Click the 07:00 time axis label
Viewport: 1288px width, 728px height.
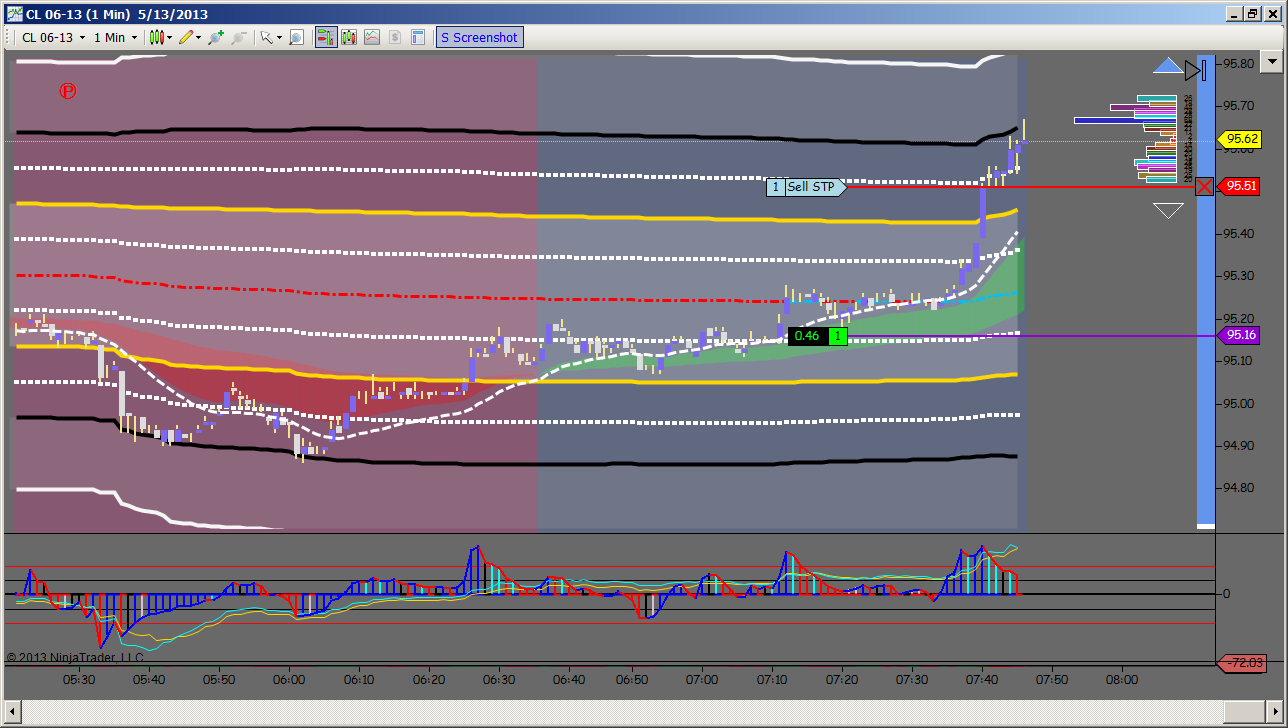point(702,680)
